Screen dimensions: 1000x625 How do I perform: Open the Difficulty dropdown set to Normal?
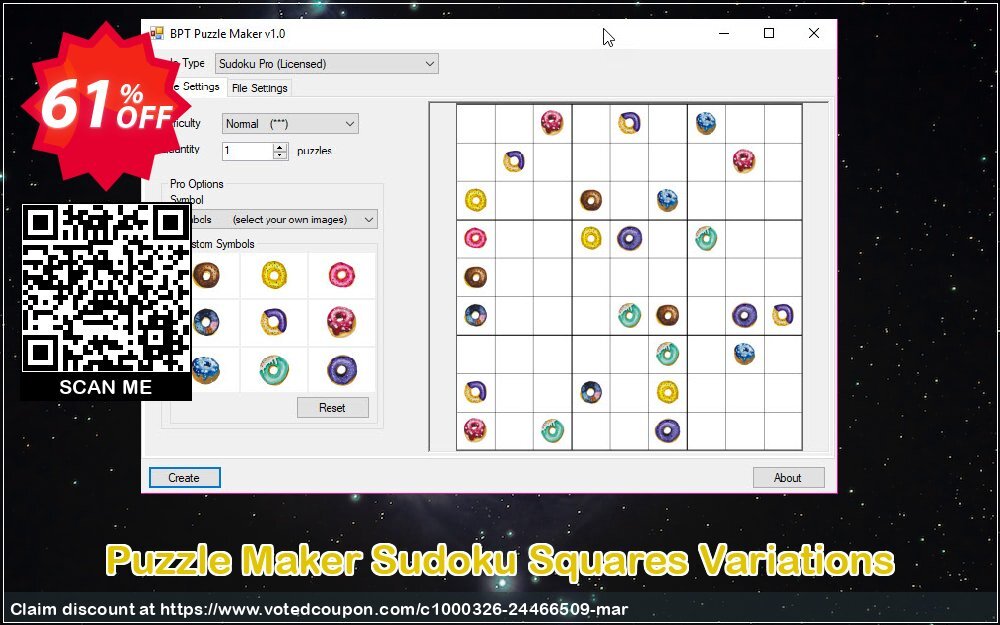tap(290, 124)
